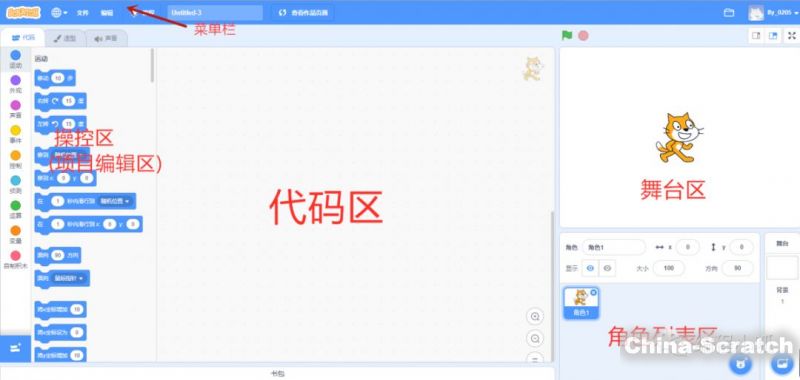Expand the random position dropdown in glide block

point(115,201)
